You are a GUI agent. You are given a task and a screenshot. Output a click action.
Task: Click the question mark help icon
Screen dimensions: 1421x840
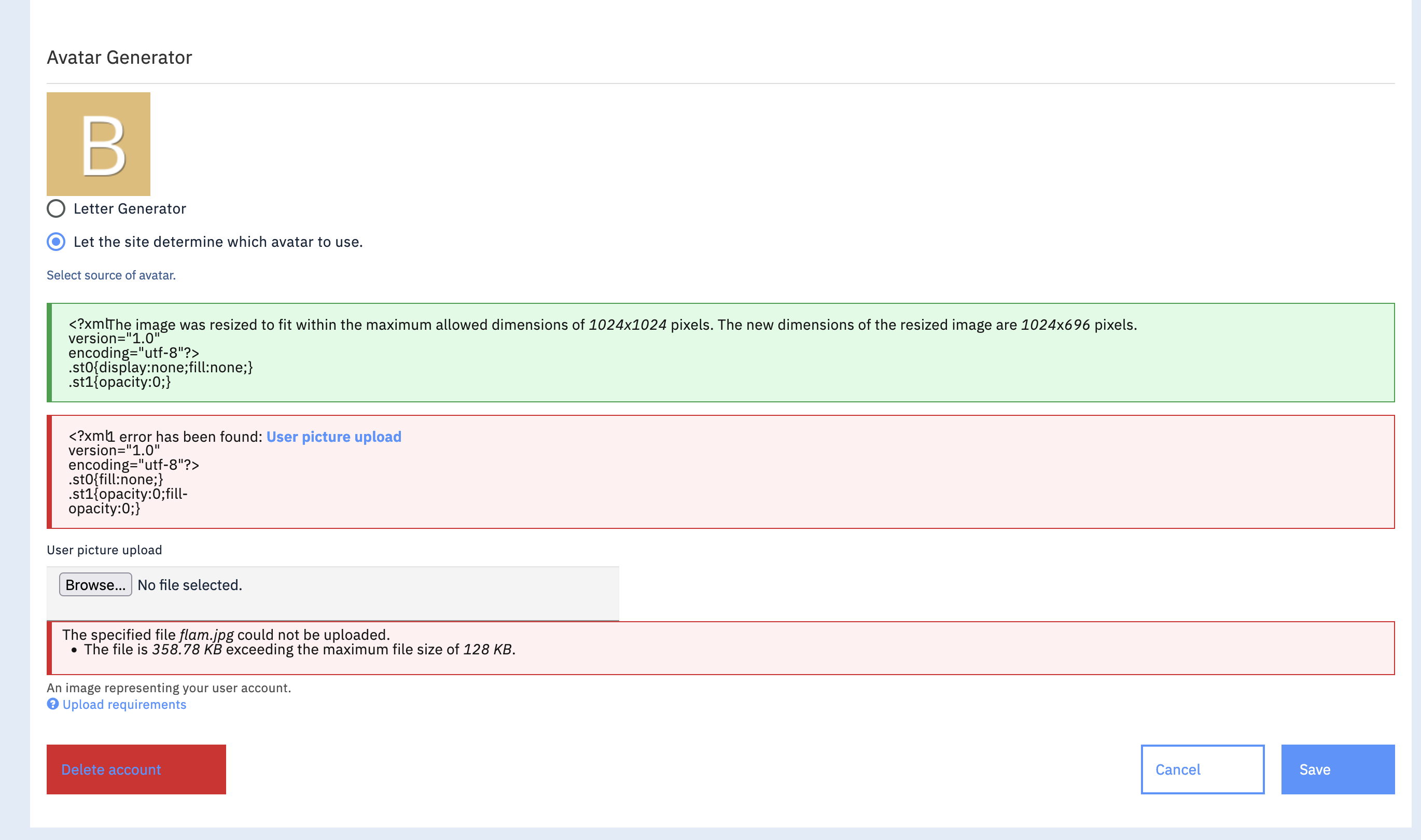(x=53, y=704)
